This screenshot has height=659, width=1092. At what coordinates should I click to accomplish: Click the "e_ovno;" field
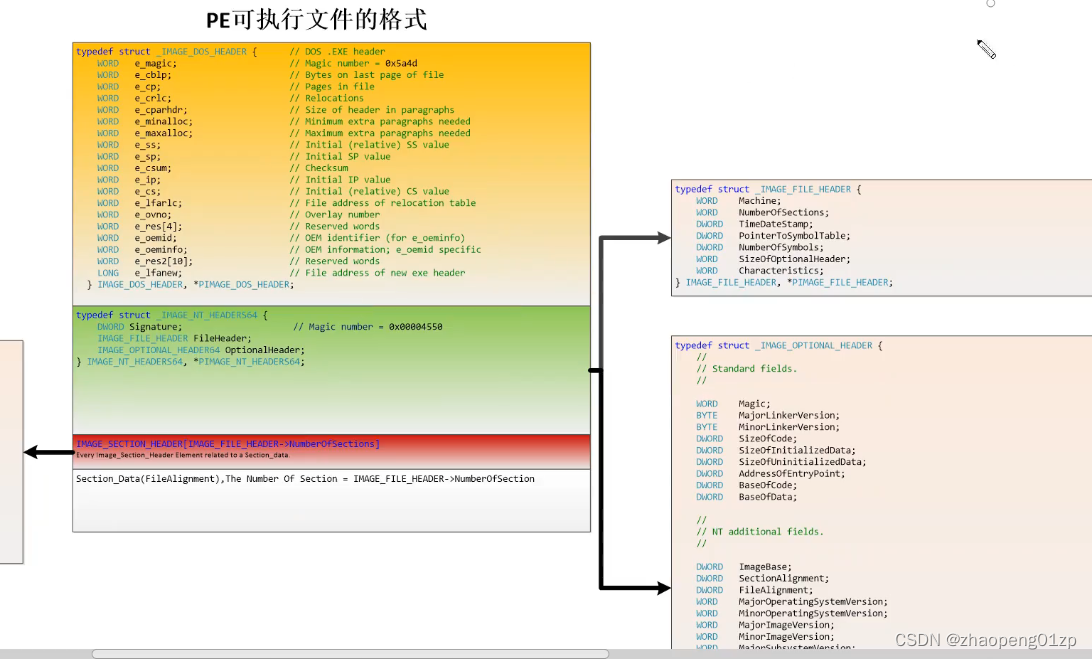pos(153,215)
